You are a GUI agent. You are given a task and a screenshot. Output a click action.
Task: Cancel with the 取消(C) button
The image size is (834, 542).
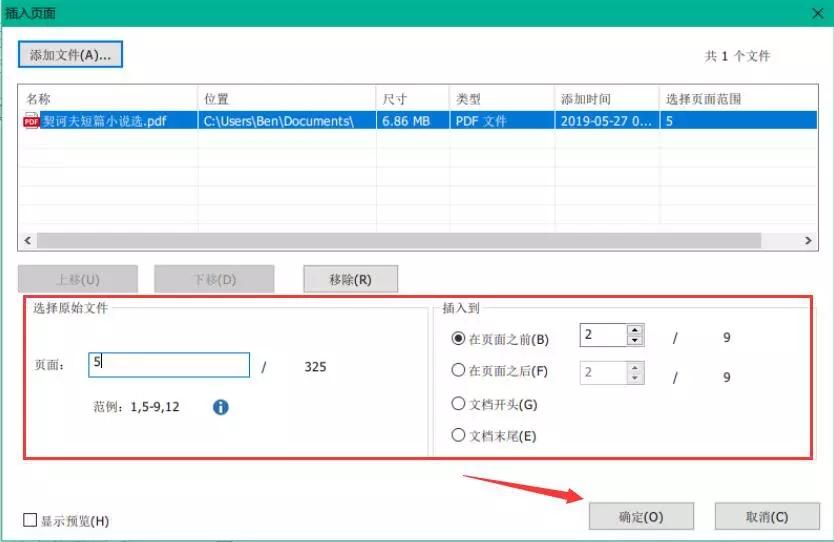tap(767, 516)
